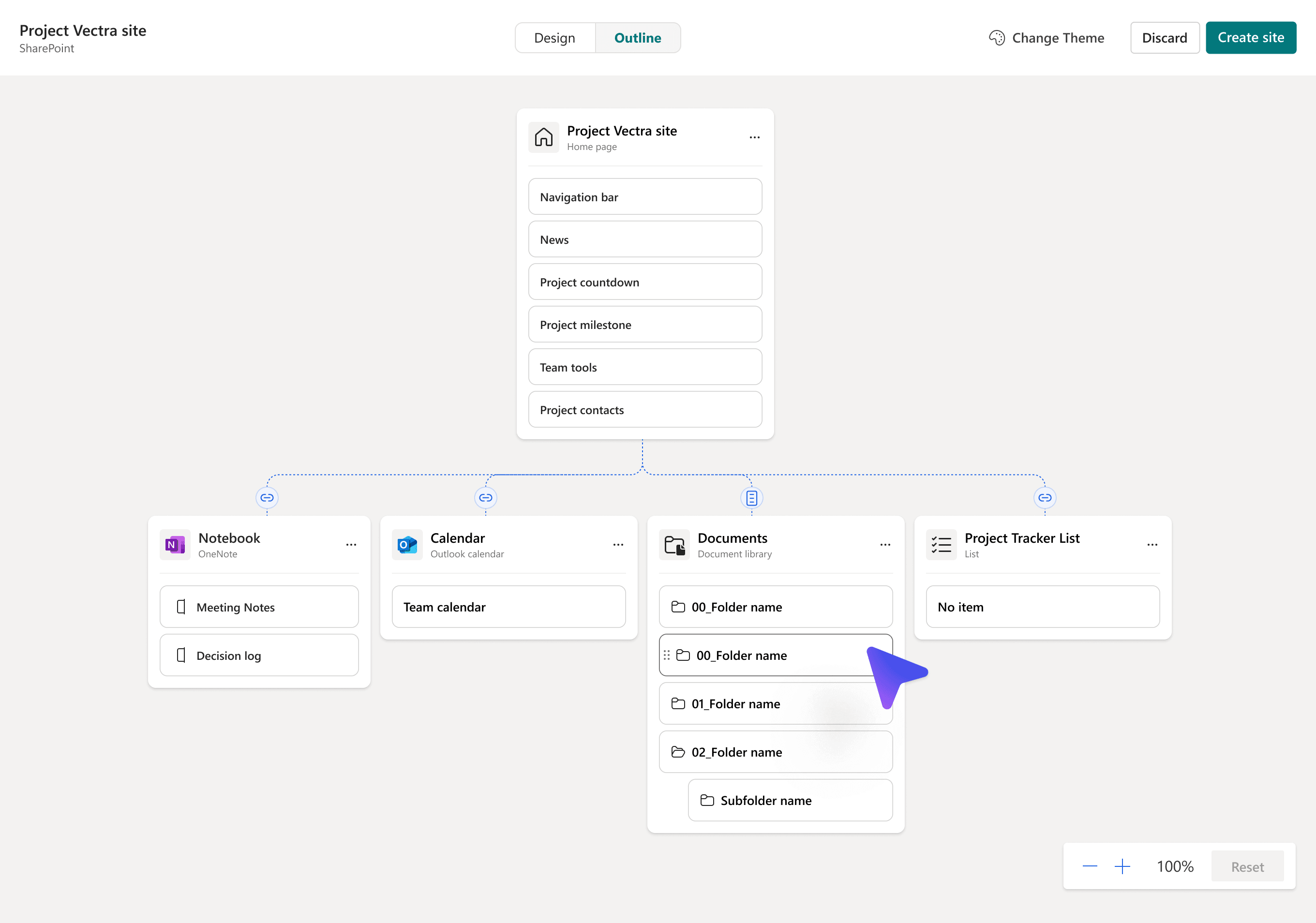Click the 100% zoom value

tap(1175, 866)
